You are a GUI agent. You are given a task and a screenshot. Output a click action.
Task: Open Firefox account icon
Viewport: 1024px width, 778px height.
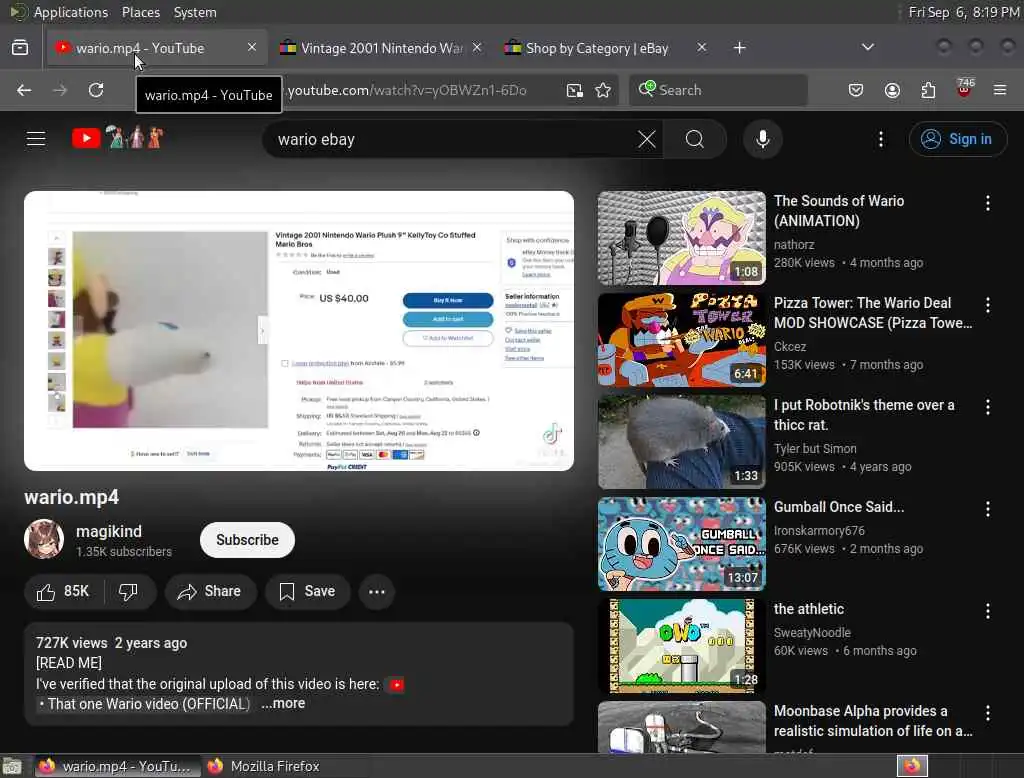(x=892, y=90)
